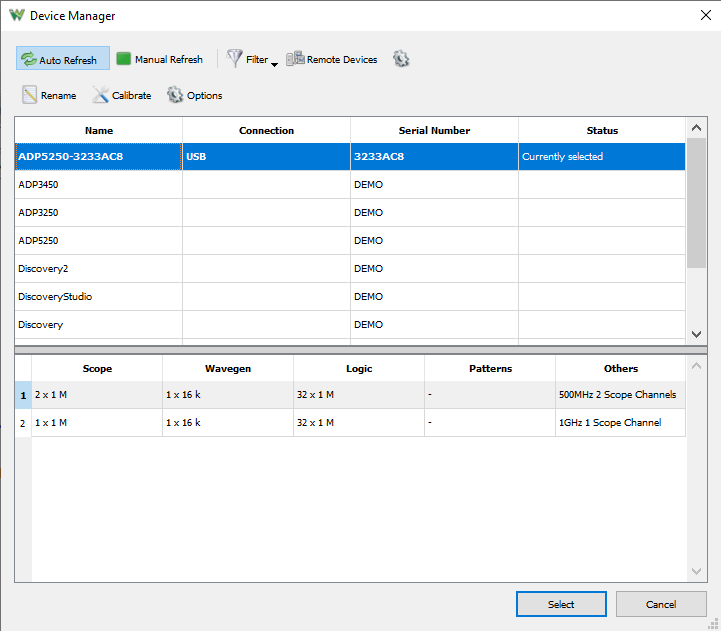Screen dimensions: 721x631
Task: Click configuration list scroll down arrow
Action: pos(696,571)
